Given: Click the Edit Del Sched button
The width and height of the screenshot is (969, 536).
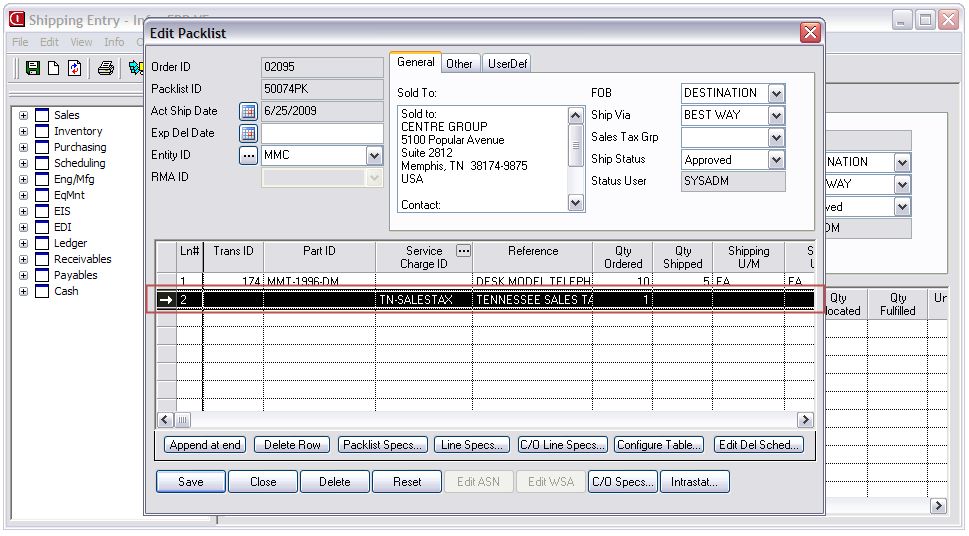Looking at the screenshot, I should click(758, 445).
